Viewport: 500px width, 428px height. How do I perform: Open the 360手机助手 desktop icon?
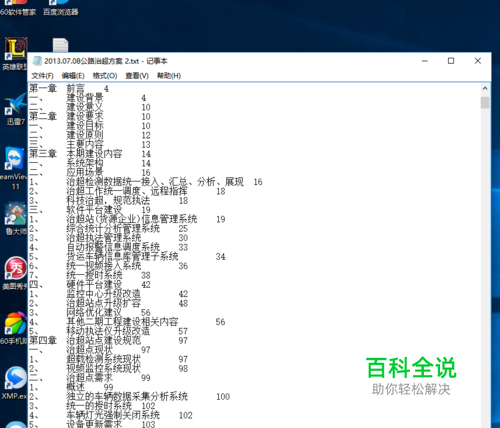pyautogui.click(x=14, y=328)
